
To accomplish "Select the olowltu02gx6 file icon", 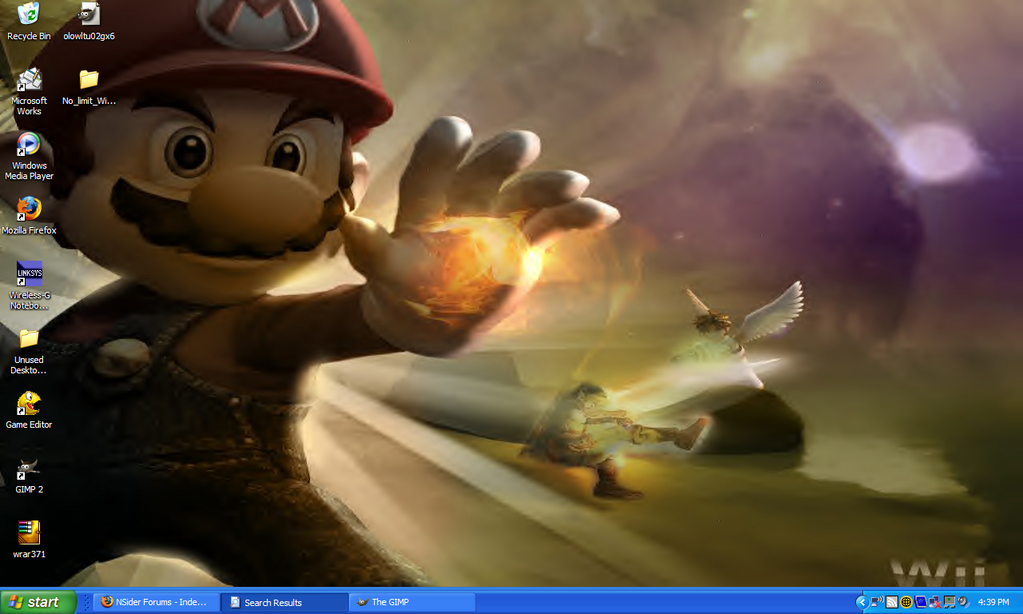I will (x=89, y=21).
